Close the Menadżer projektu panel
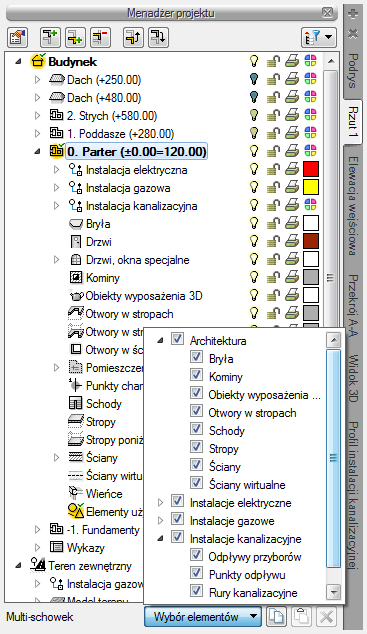This screenshot has height=634, width=367. coord(327,13)
